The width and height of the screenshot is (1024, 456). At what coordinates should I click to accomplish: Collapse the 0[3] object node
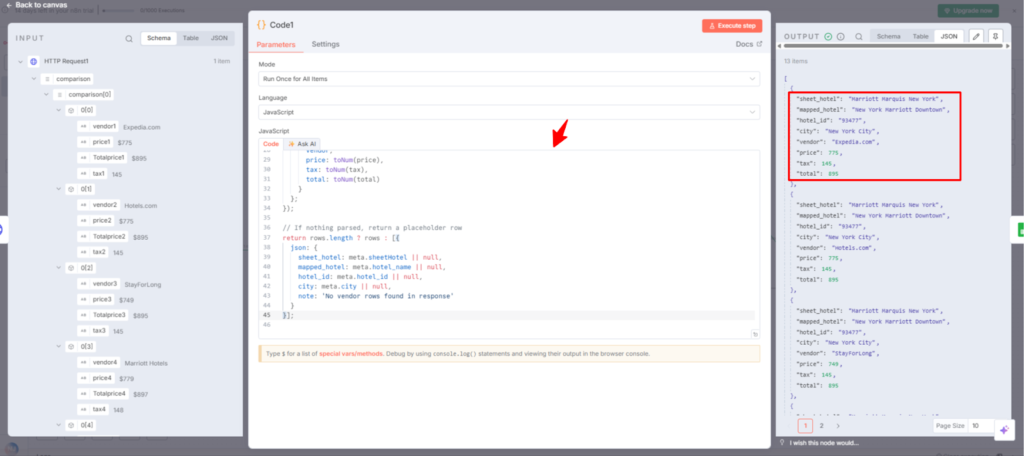click(x=59, y=346)
